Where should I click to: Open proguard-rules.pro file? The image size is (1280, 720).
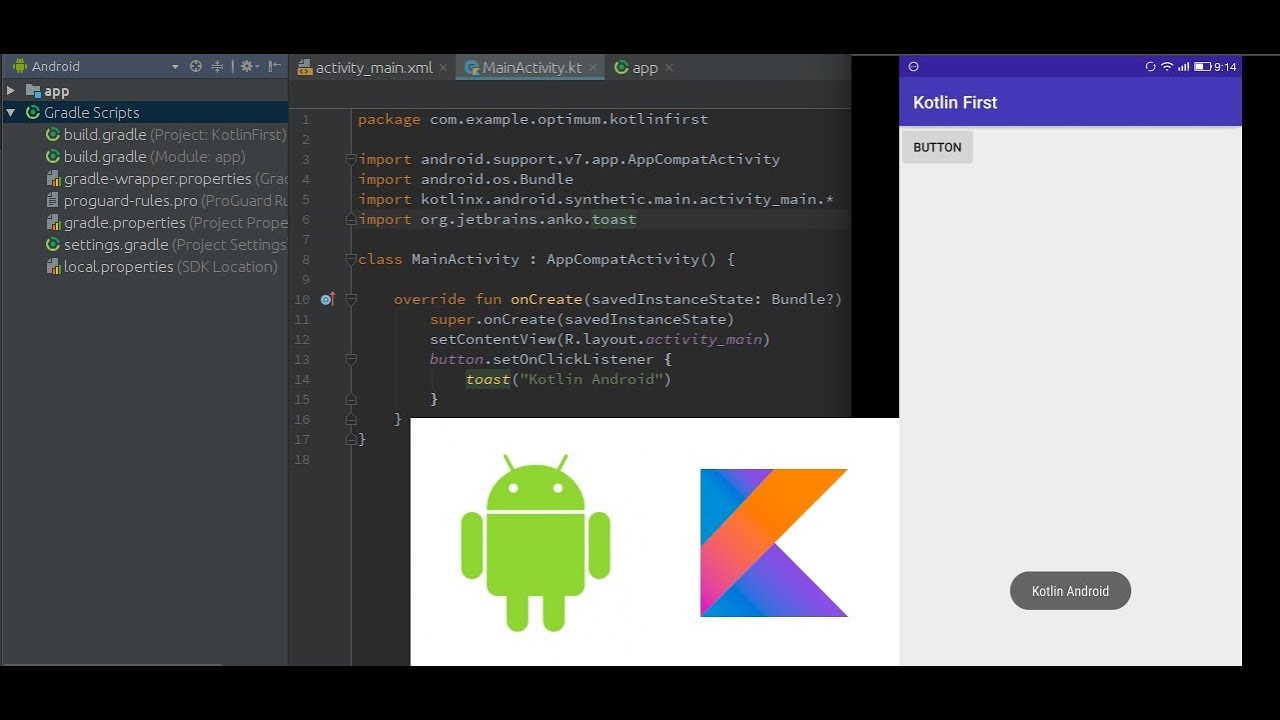(x=166, y=201)
